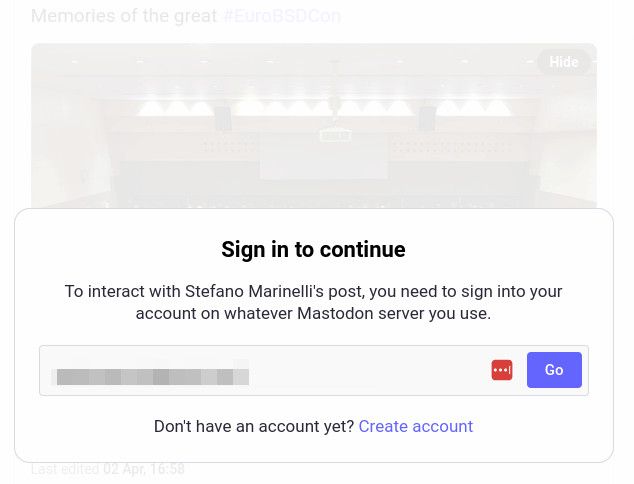This screenshot has width=634, height=484.
Task: Click the red password manager icon
Action: coord(502,370)
